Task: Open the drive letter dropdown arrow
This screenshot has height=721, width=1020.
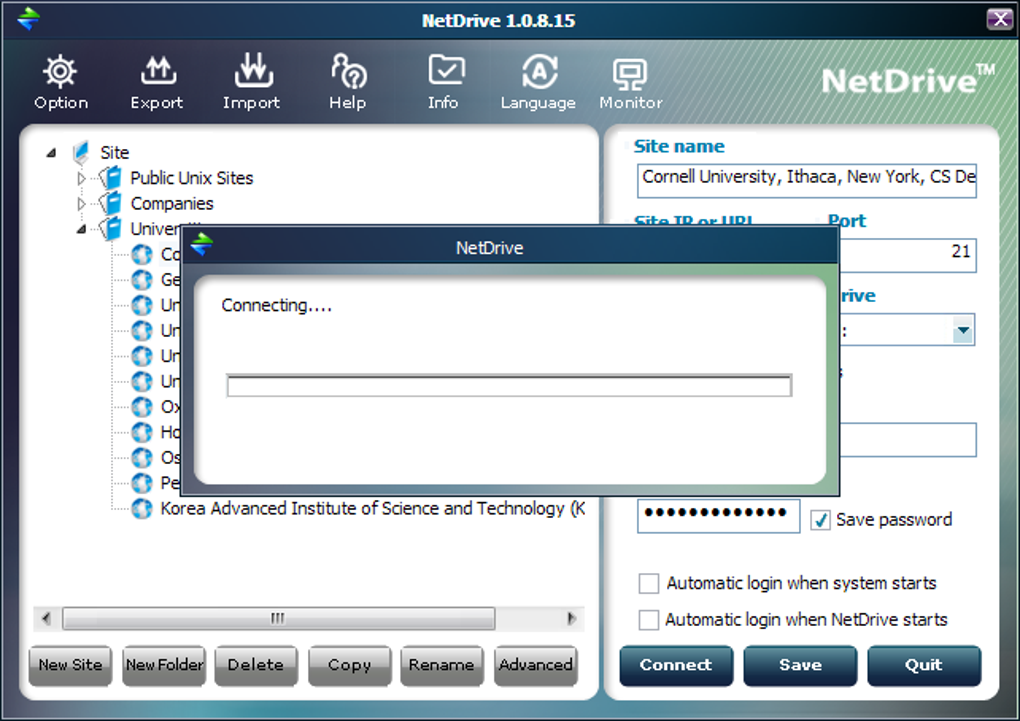Action: click(x=963, y=331)
